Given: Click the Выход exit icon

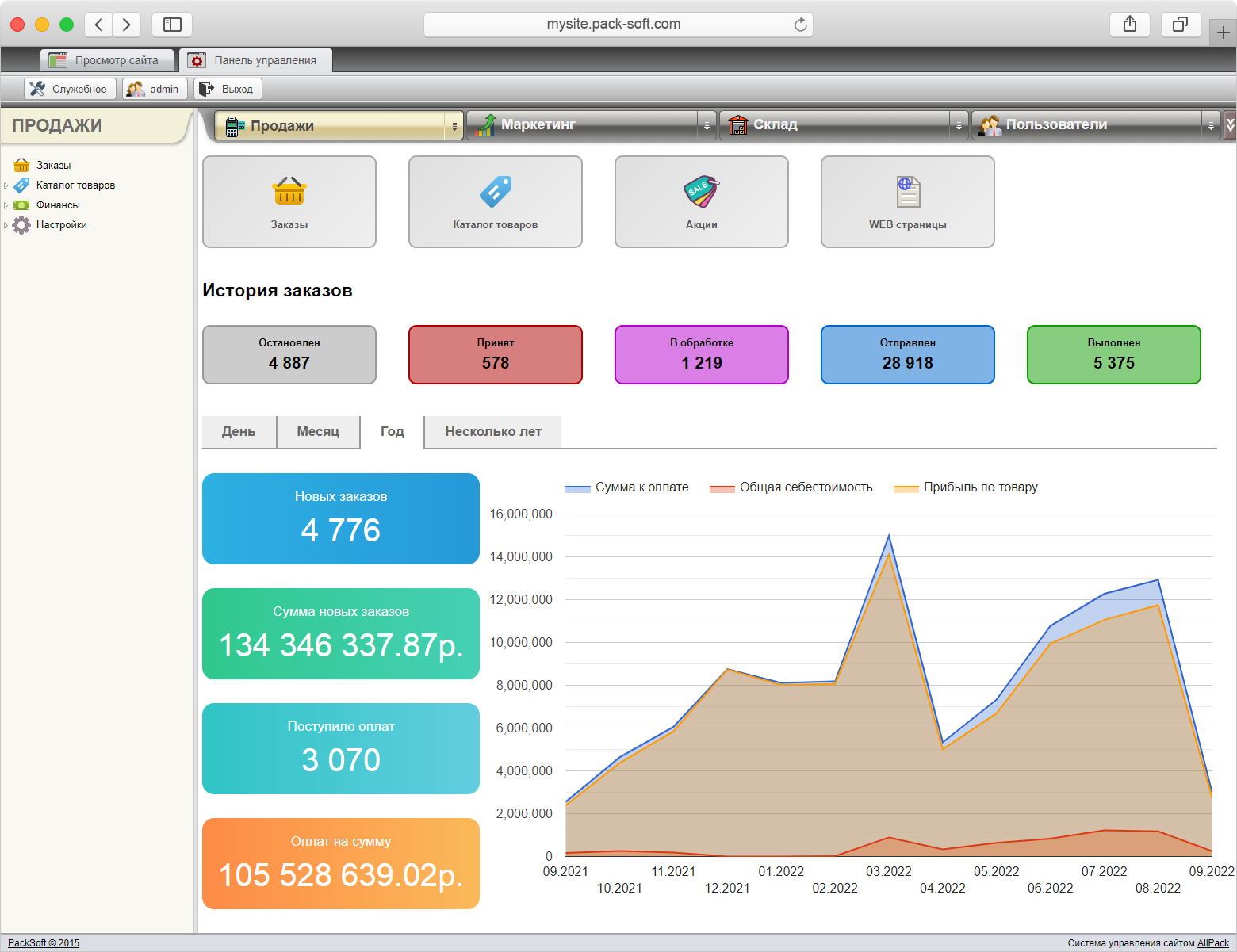Looking at the screenshot, I should pos(207,89).
